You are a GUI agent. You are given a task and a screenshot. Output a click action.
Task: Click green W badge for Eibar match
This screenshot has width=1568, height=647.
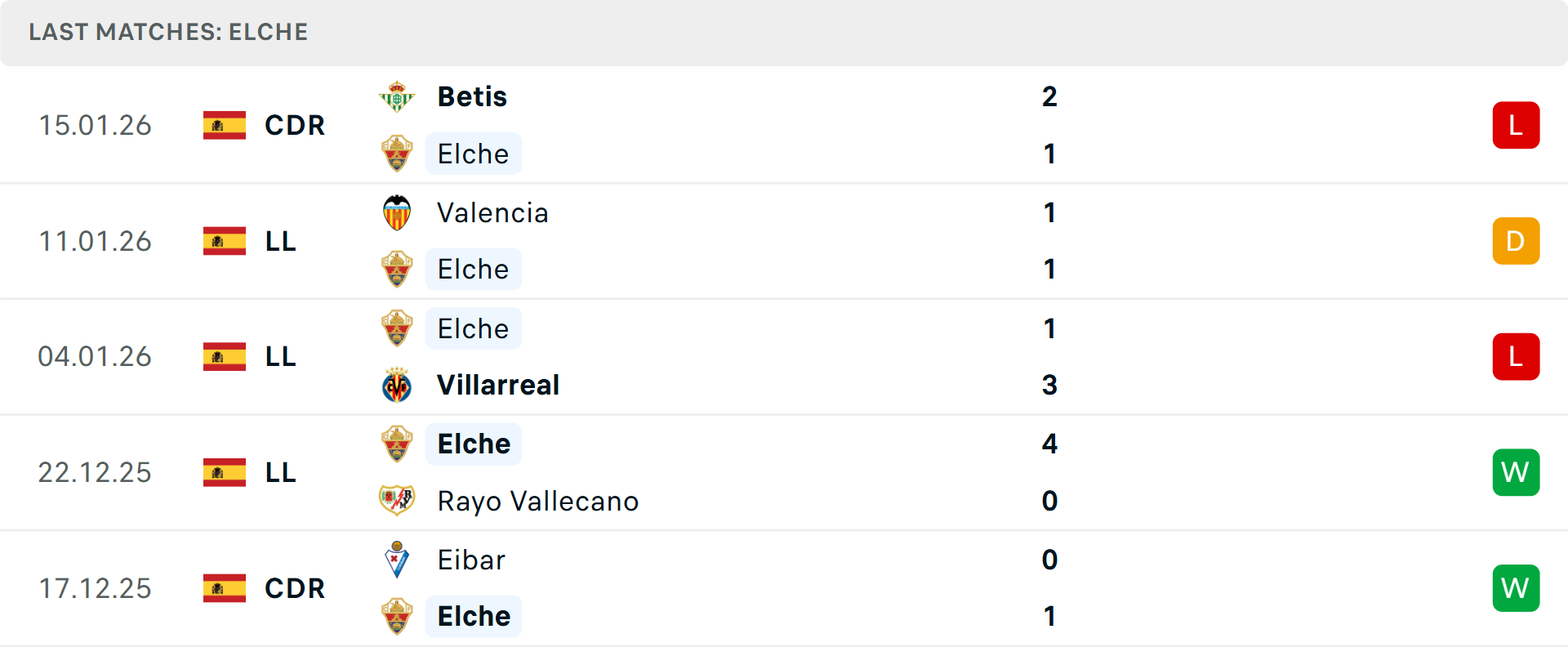[x=1516, y=588]
